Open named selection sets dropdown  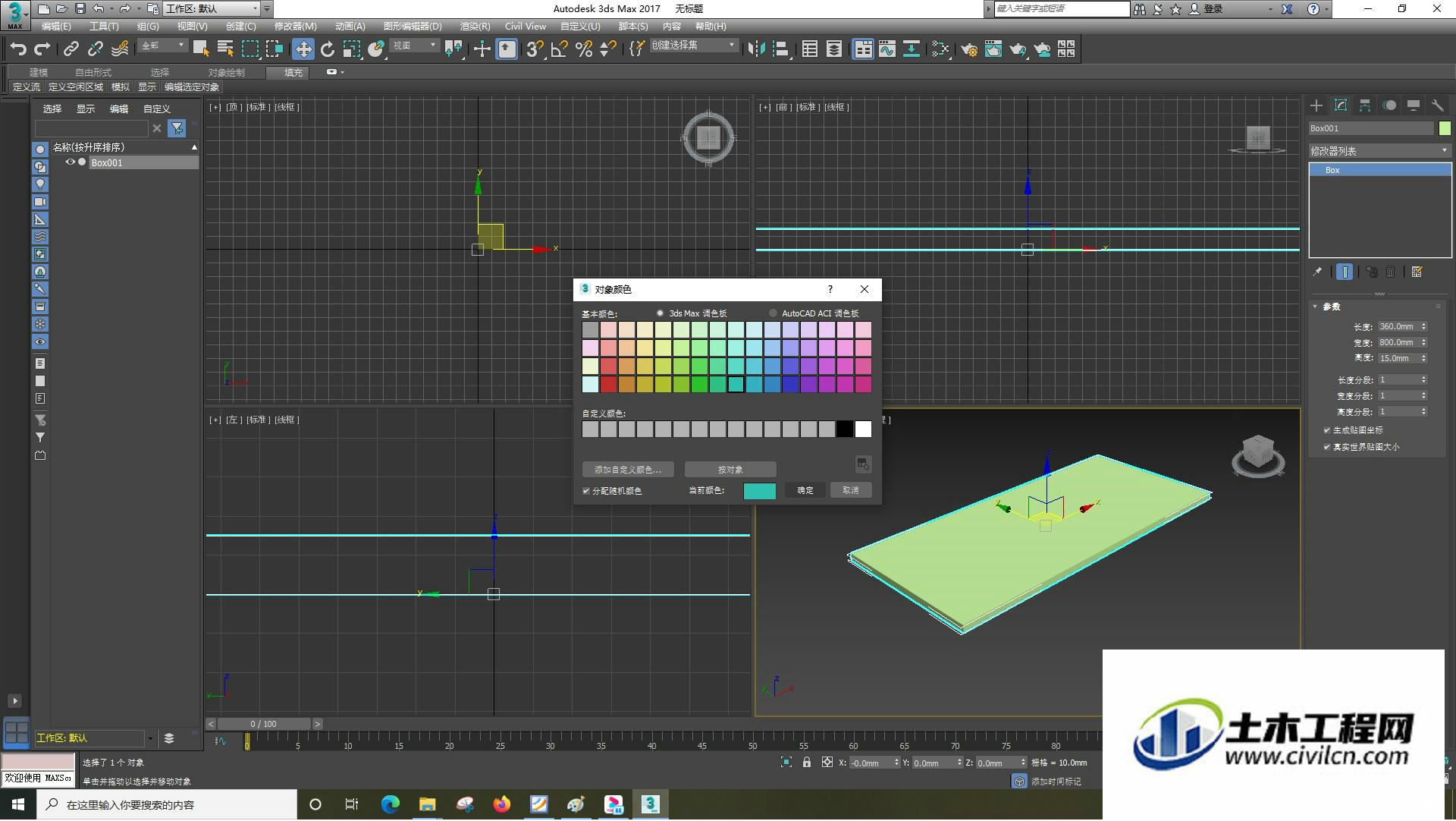click(693, 46)
